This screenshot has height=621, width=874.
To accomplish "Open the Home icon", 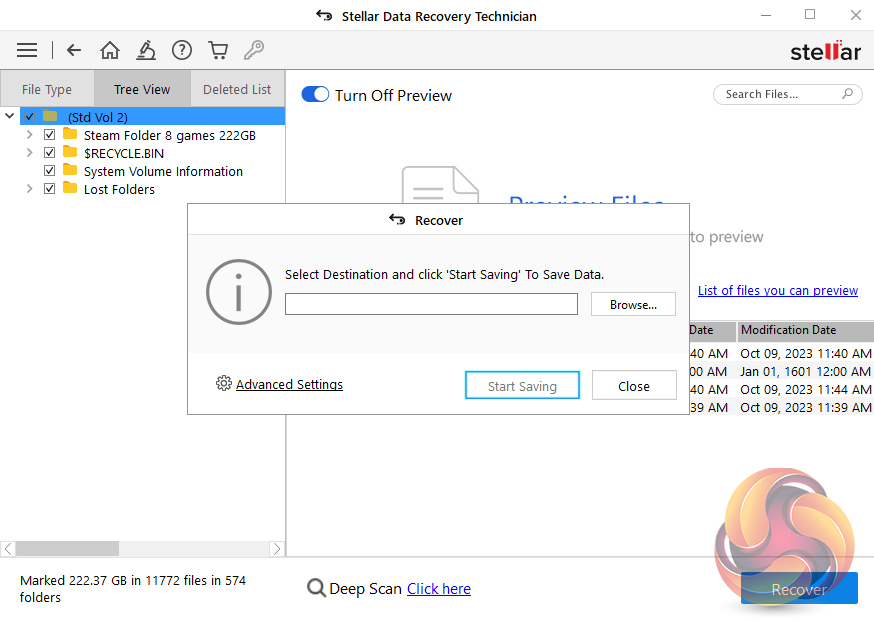I will pos(109,50).
